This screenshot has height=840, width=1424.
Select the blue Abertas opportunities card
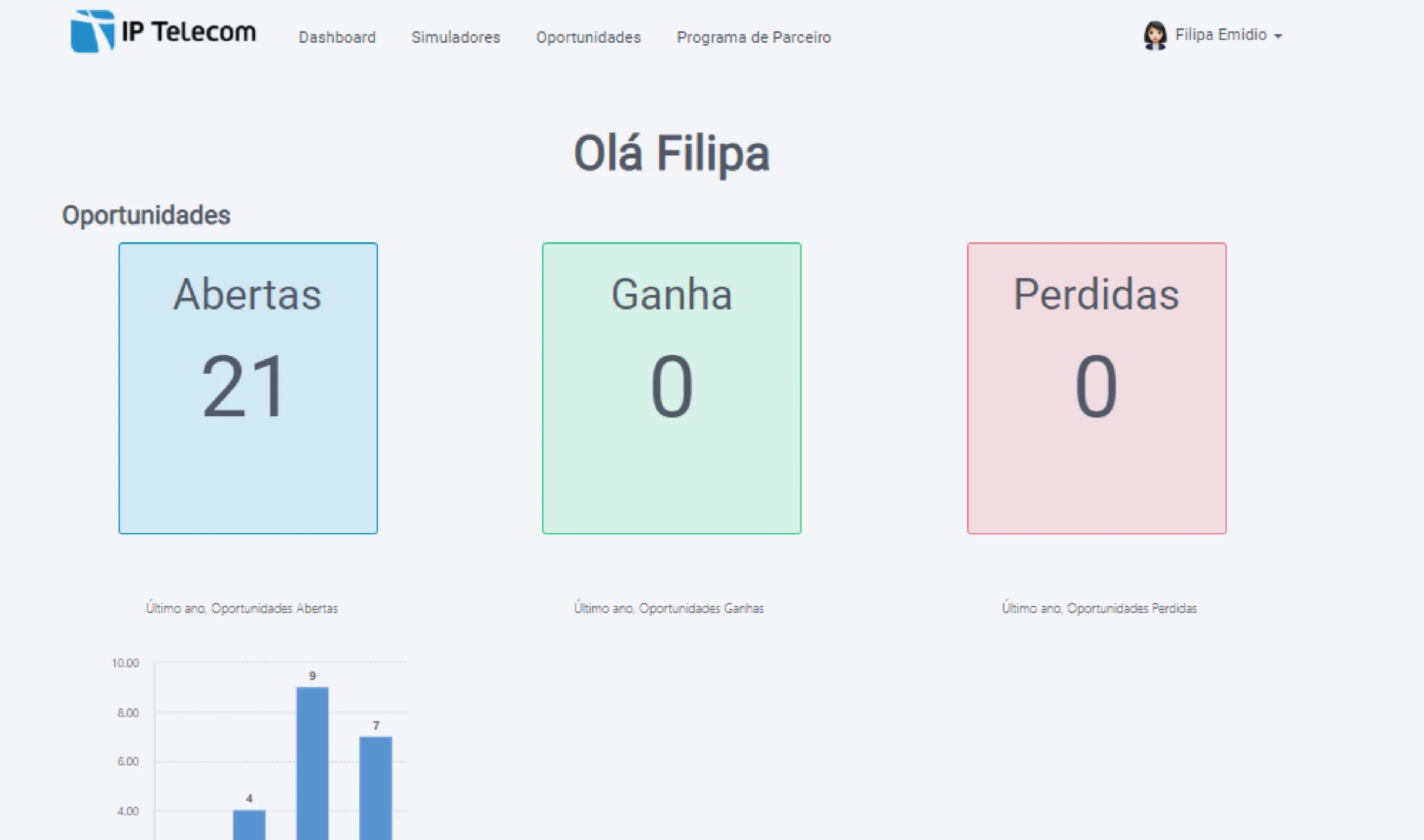coord(248,387)
